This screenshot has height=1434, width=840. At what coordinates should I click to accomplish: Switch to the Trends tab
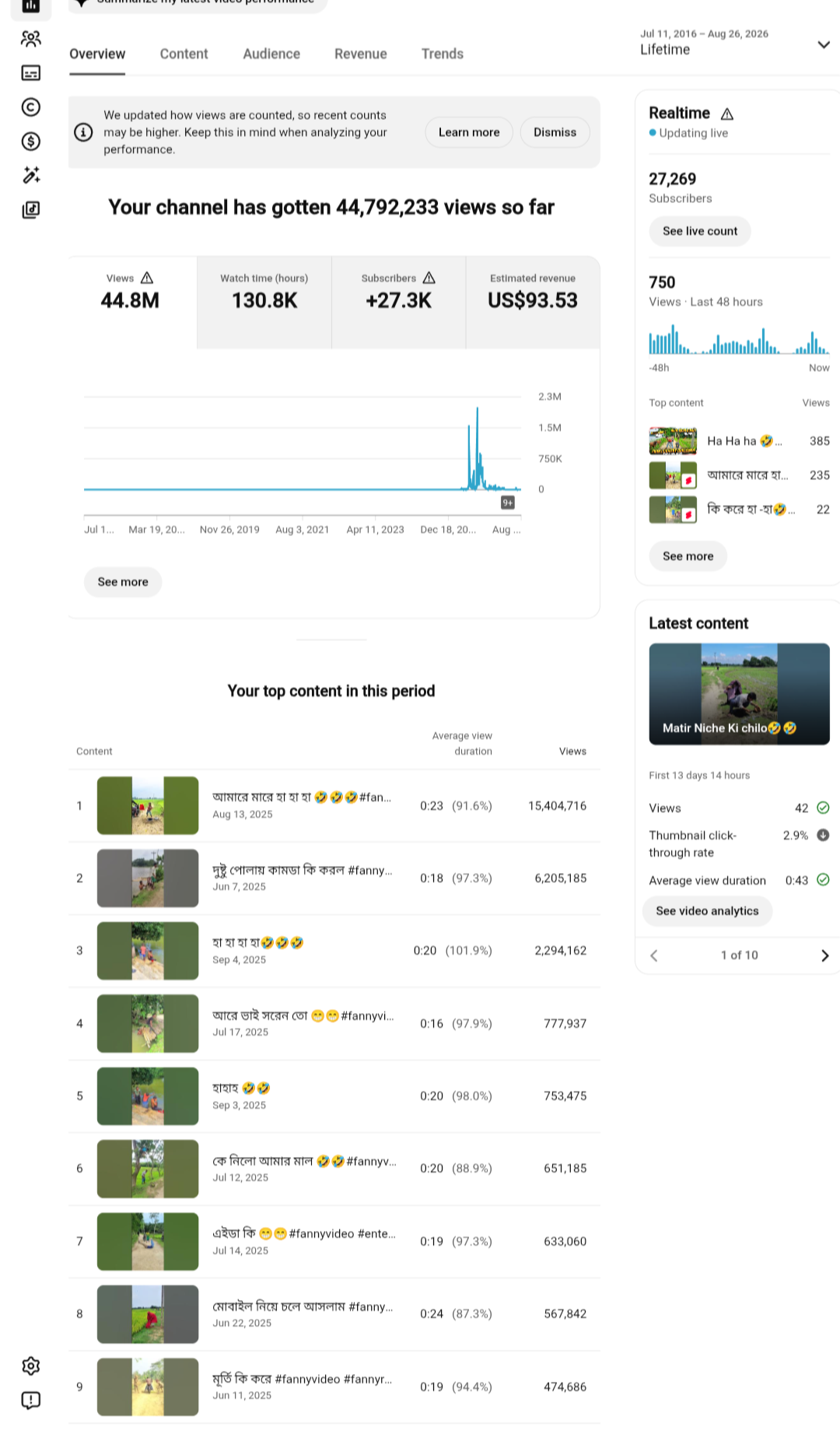click(x=443, y=54)
